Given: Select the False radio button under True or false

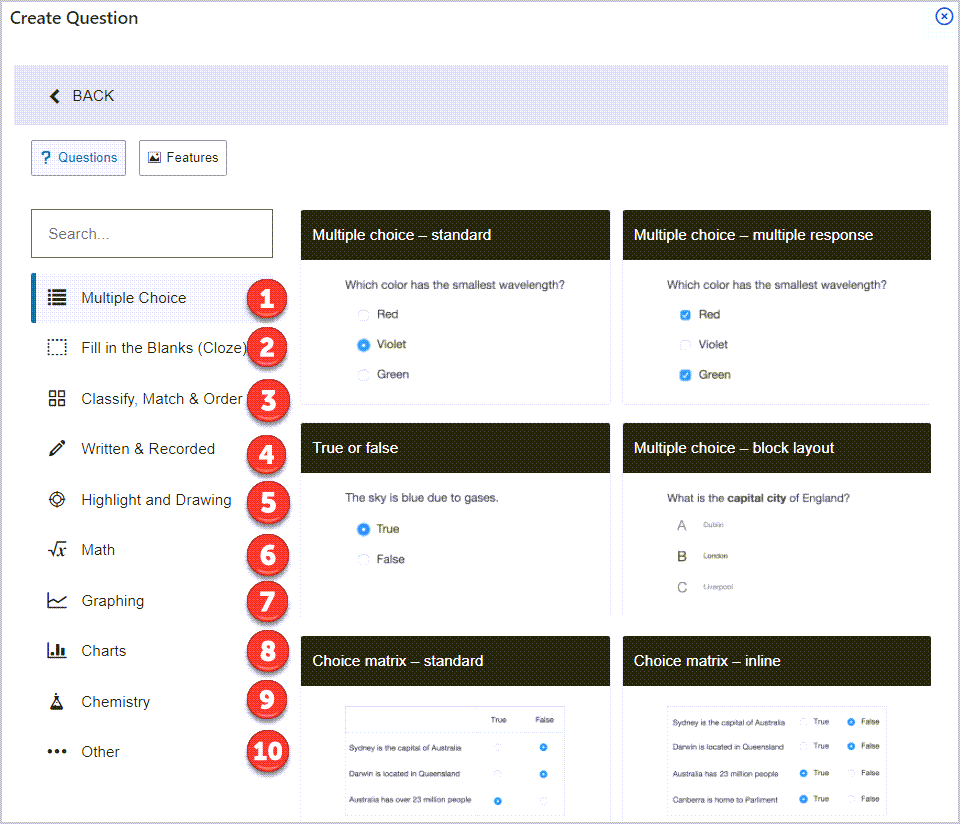Looking at the screenshot, I should point(364,560).
